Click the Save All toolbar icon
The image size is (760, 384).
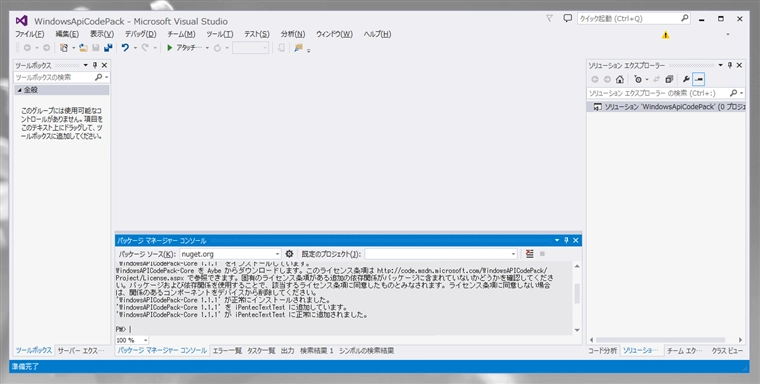tap(108, 48)
